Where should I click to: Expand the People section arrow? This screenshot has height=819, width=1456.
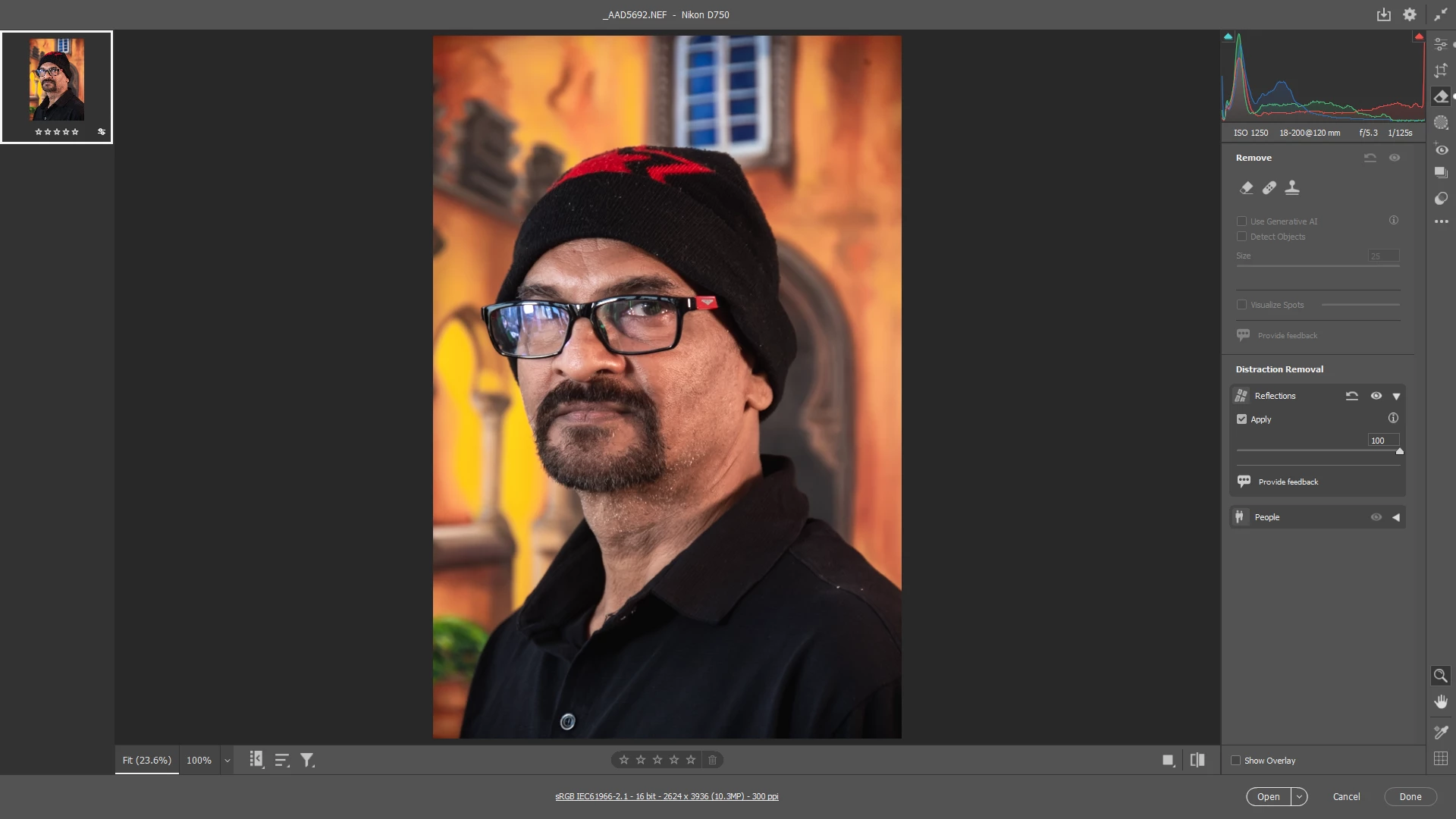tap(1396, 517)
